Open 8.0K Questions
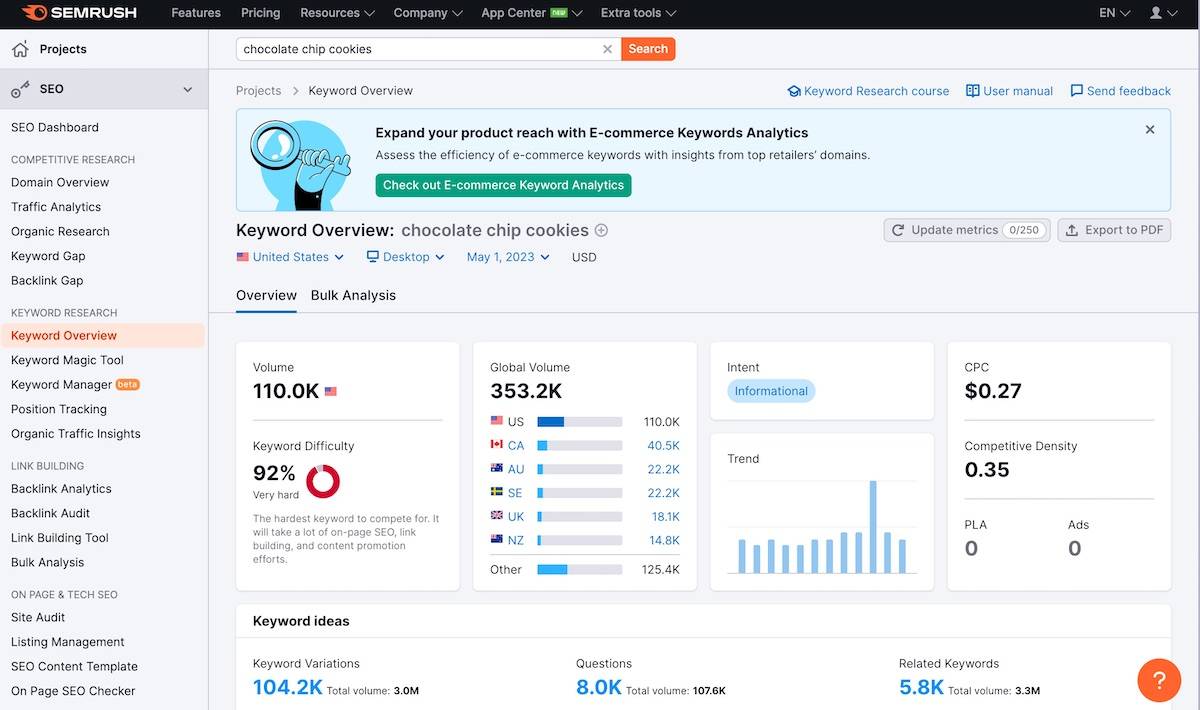1200x710 pixels. coord(599,687)
